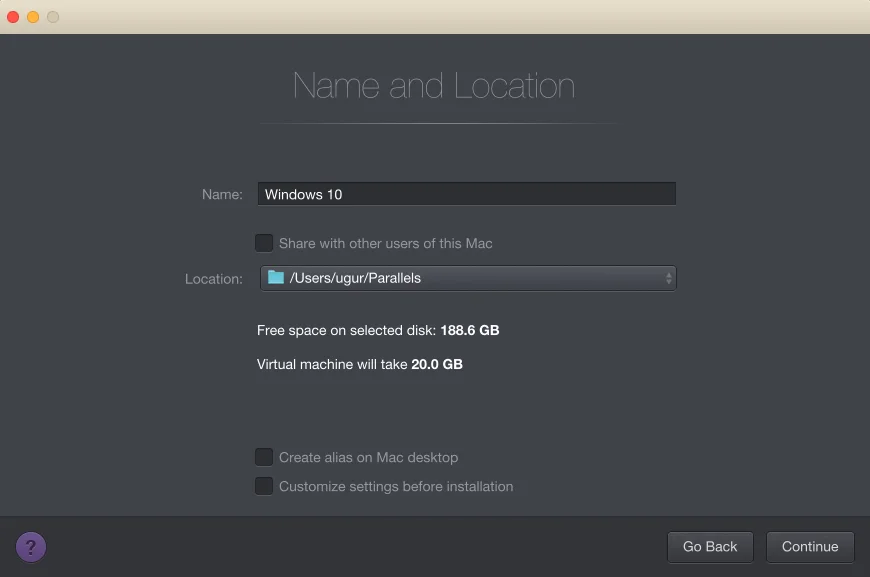The width and height of the screenshot is (870, 577).
Task: Tick the Create alias on Mac desktop checkbox
Action: pos(264,457)
